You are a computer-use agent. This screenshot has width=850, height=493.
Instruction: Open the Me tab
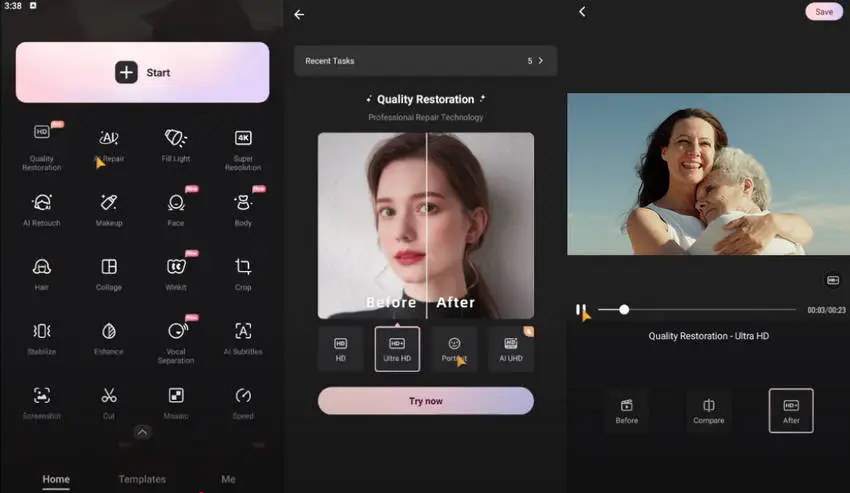coord(228,479)
